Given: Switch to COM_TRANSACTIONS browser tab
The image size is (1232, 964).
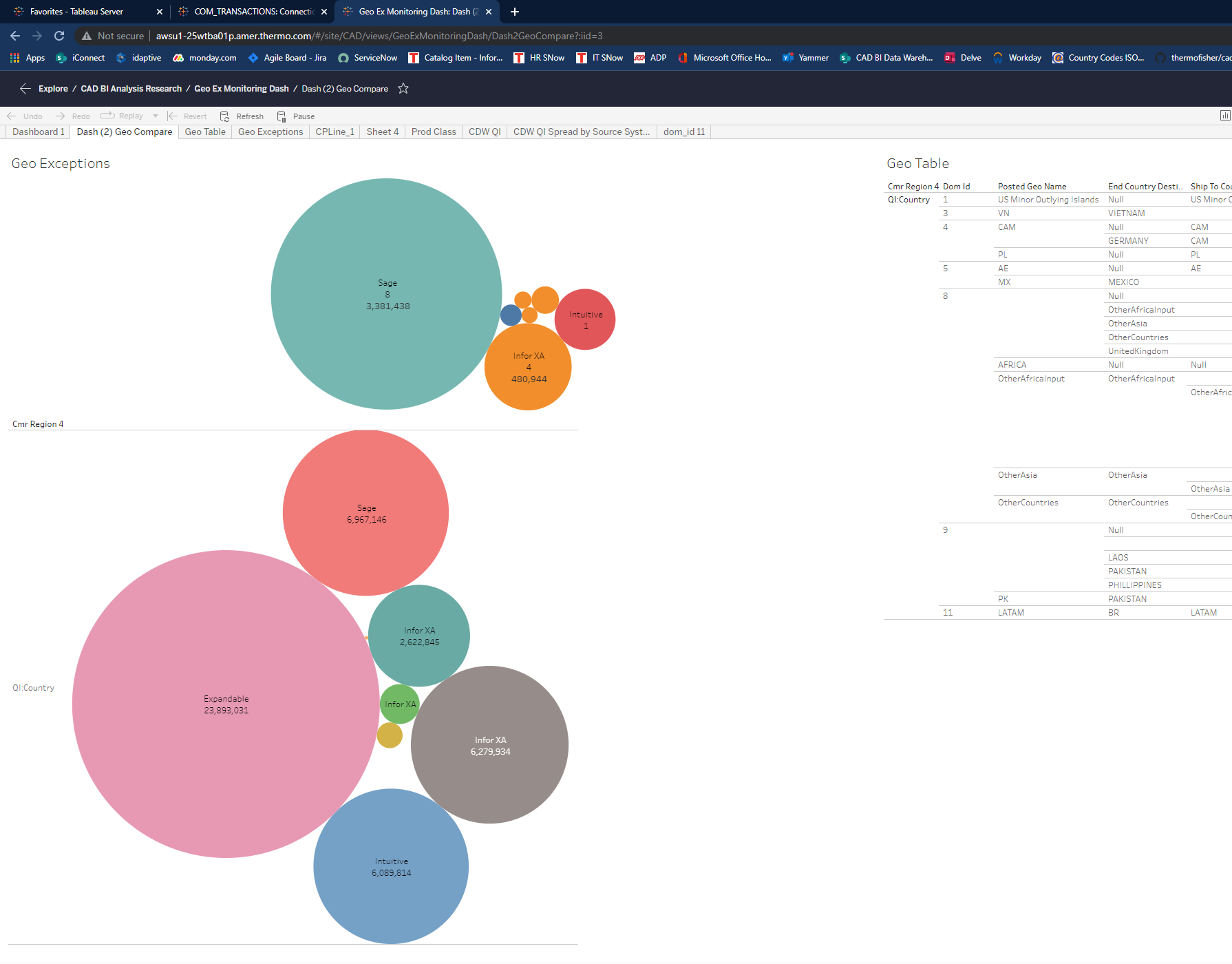Looking at the screenshot, I should pos(253,12).
